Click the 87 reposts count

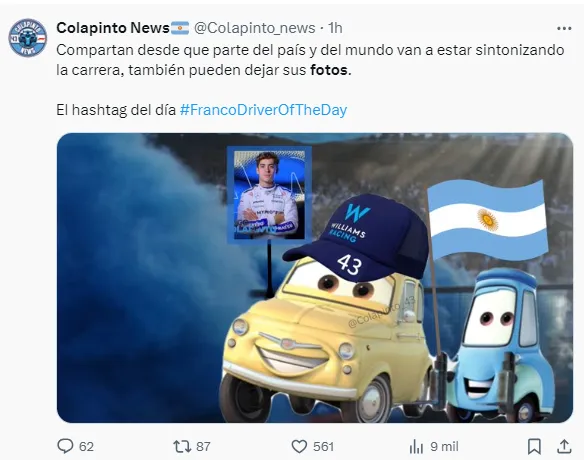point(203,446)
